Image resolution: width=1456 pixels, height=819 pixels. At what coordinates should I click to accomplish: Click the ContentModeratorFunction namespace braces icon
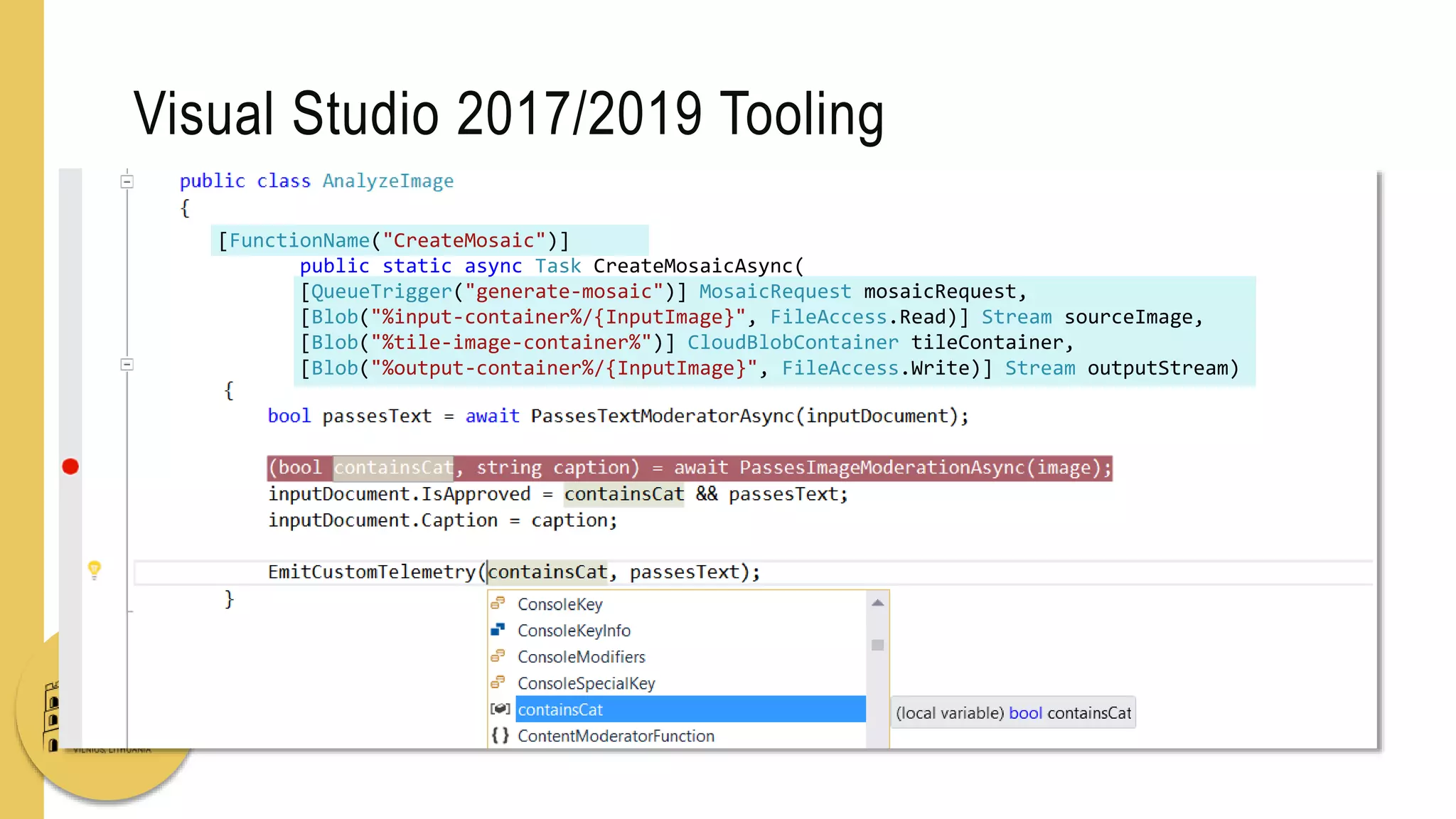[x=500, y=735]
